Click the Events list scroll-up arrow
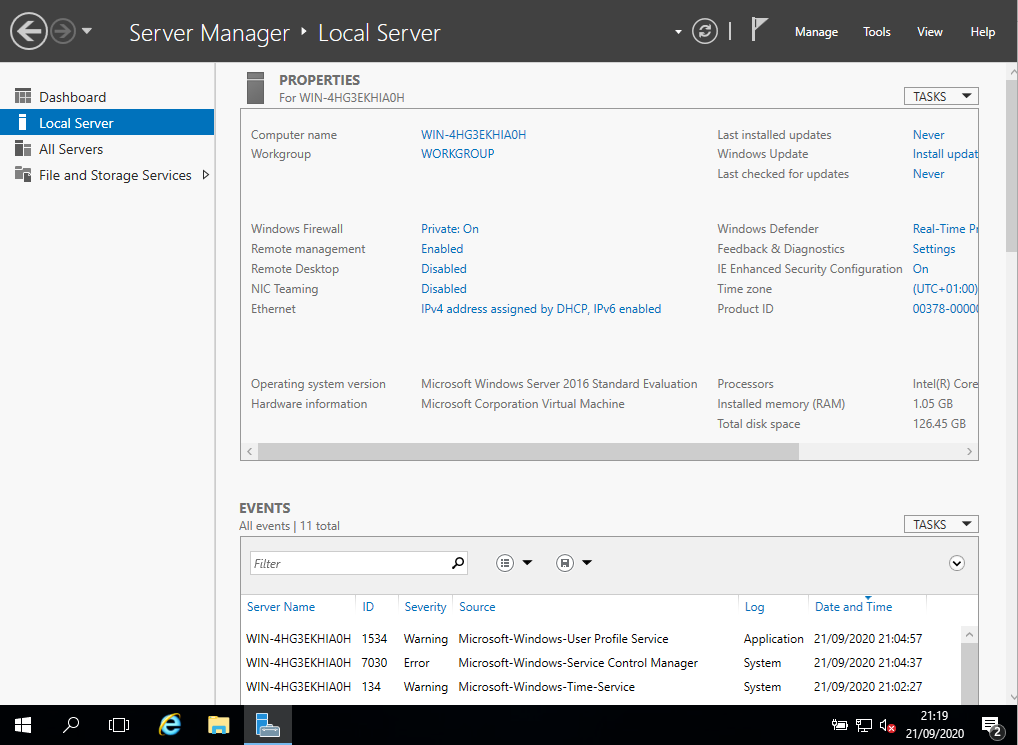This screenshot has height=745, width=1018. pyautogui.click(x=969, y=634)
